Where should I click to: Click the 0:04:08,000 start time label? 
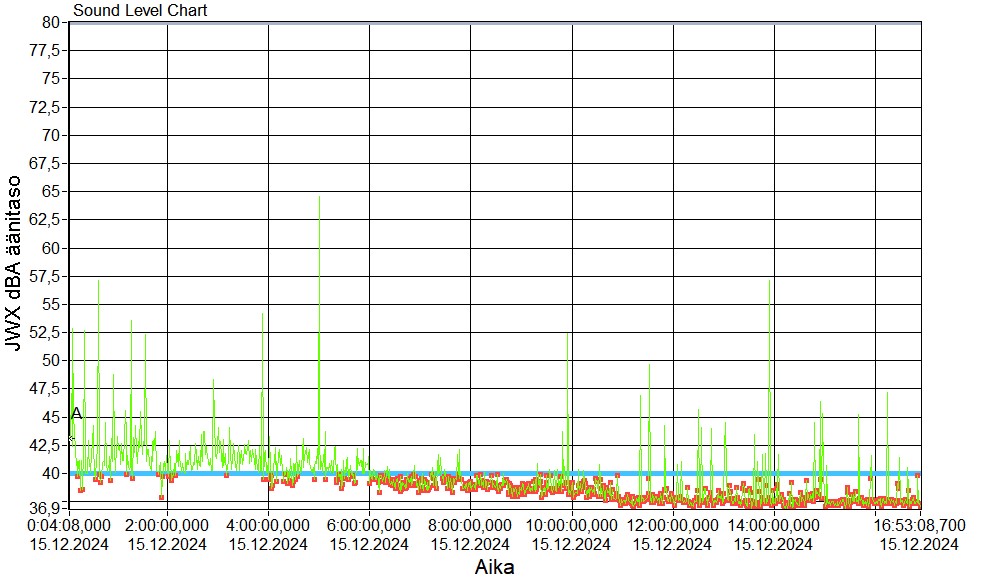67,523
